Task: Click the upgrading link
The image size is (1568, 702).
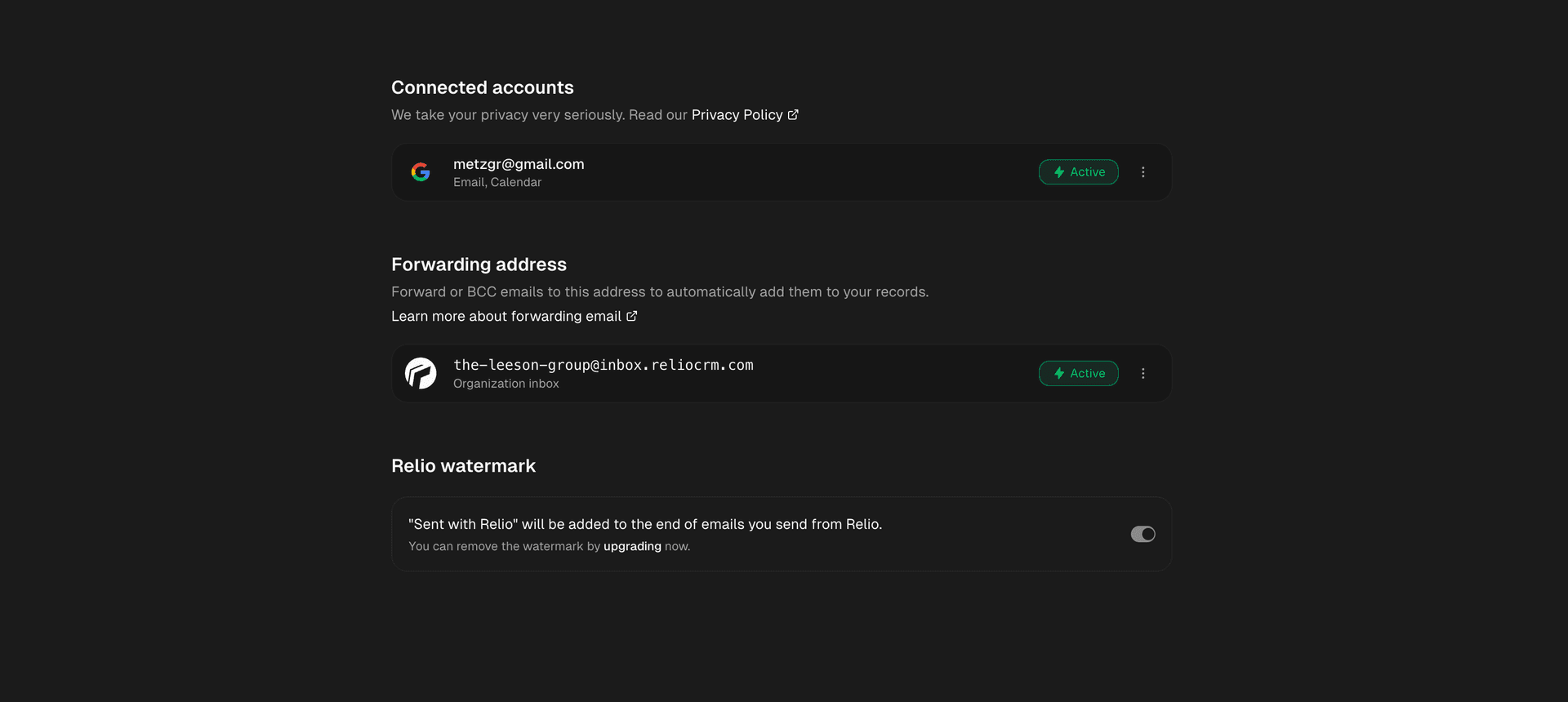Action: tap(632, 546)
